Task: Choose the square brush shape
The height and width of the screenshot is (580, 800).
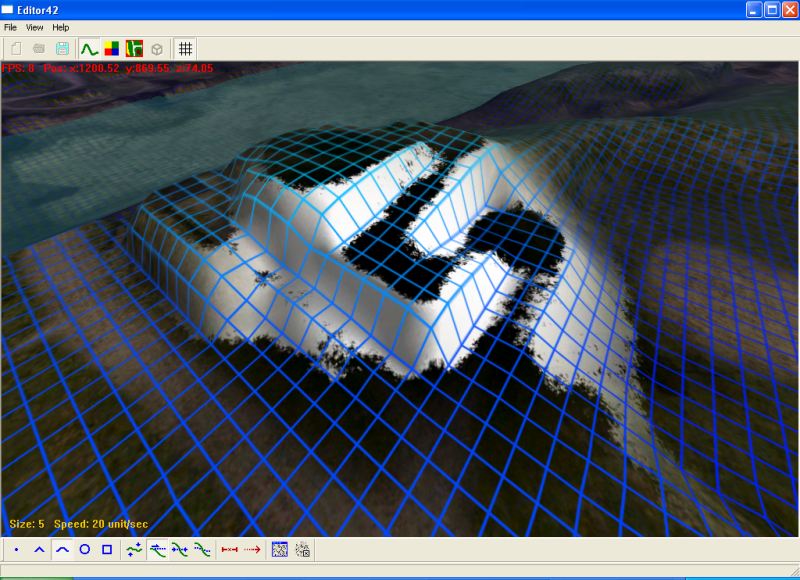Action: click(107, 549)
